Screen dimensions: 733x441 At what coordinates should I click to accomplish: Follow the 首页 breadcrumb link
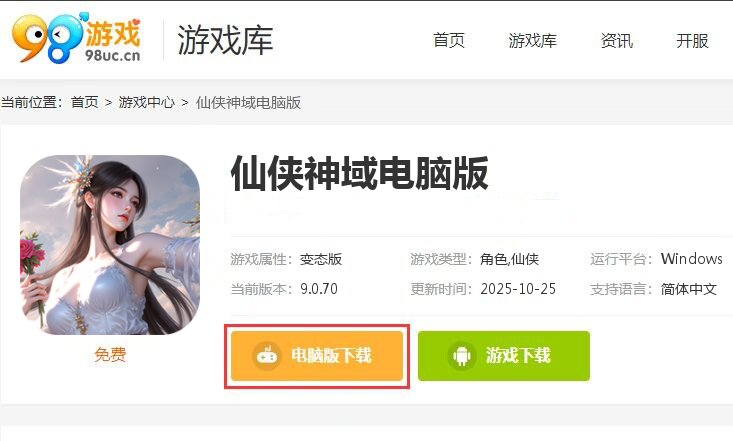[x=85, y=102]
